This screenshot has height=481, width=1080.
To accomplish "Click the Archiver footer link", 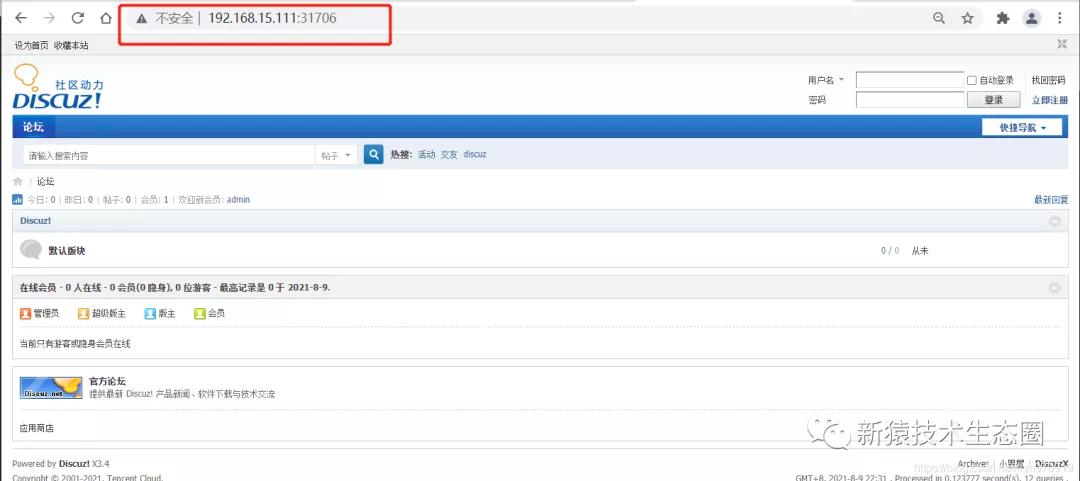I will [973, 464].
